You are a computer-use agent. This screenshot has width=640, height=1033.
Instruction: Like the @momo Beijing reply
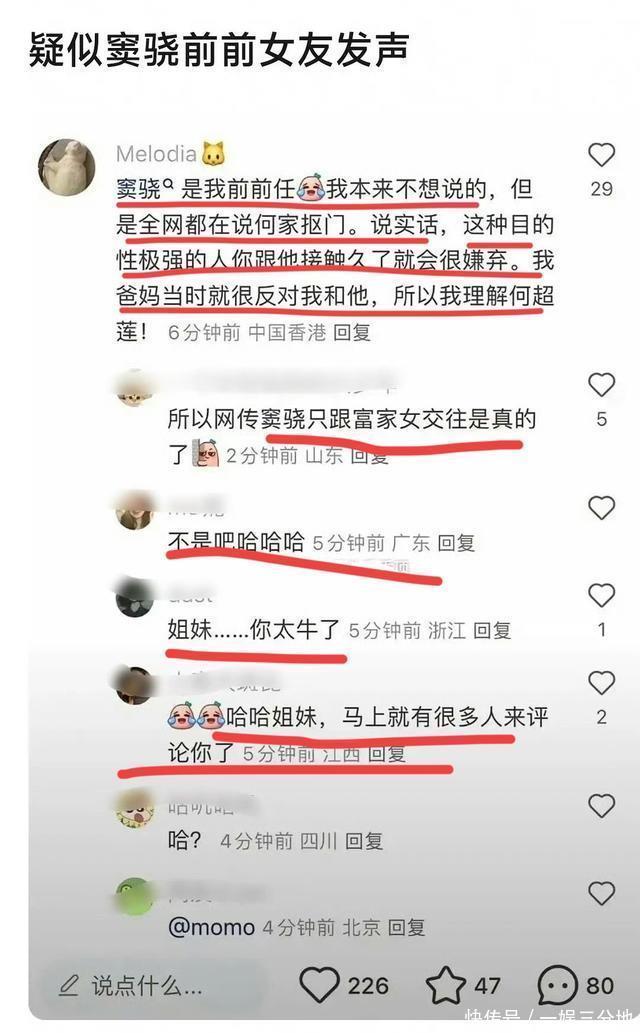[601, 893]
